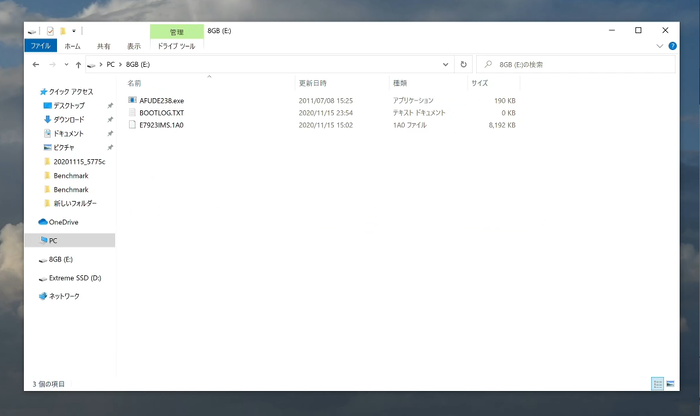700x416 pixels.
Task: Select the BOOTLOG.TXT file
Action: click(162, 113)
